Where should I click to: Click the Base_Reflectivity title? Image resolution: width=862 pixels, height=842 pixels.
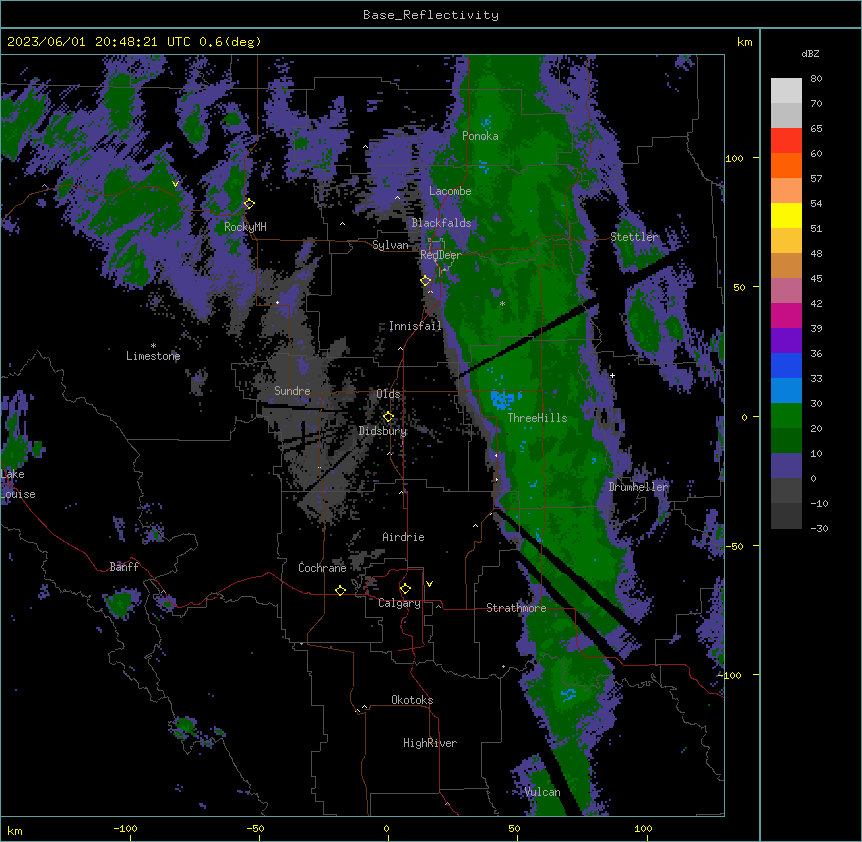(x=431, y=15)
